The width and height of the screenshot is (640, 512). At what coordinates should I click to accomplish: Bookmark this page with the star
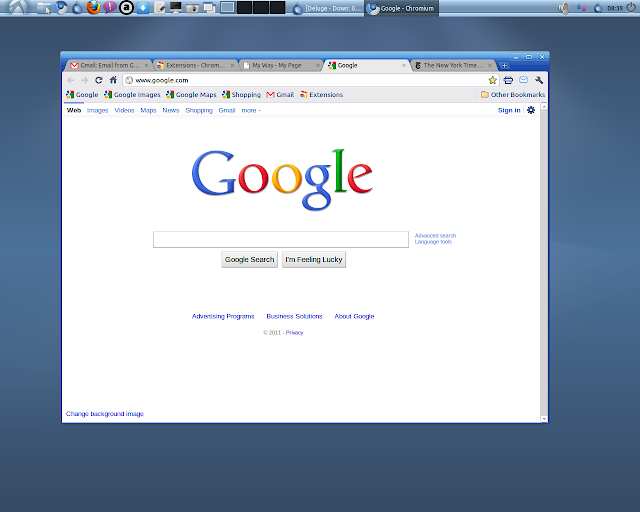coord(493,80)
